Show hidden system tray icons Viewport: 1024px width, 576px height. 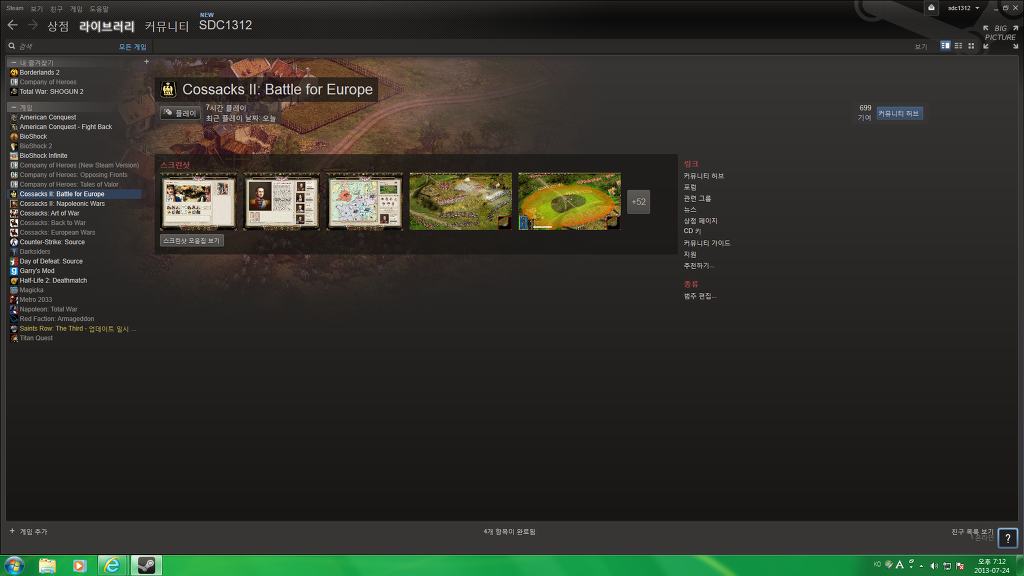click(921, 566)
